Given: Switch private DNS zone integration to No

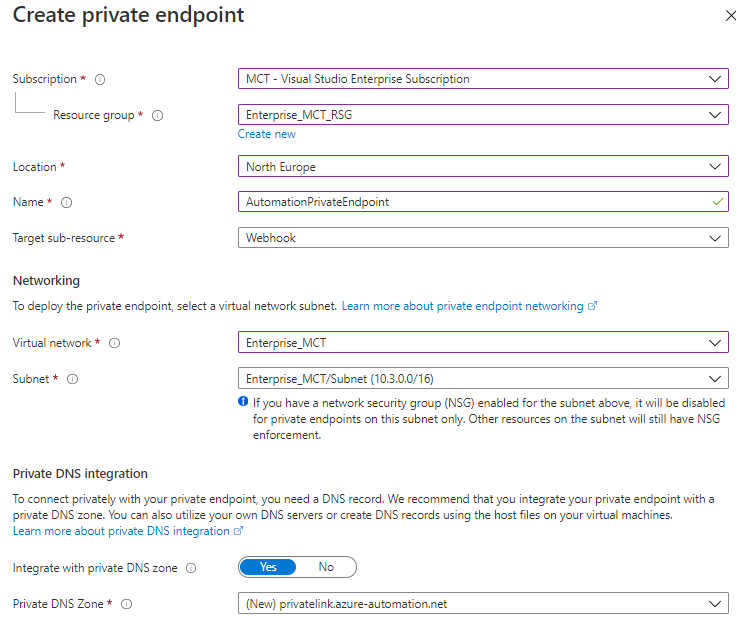Looking at the screenshot, I should point(326,567).
